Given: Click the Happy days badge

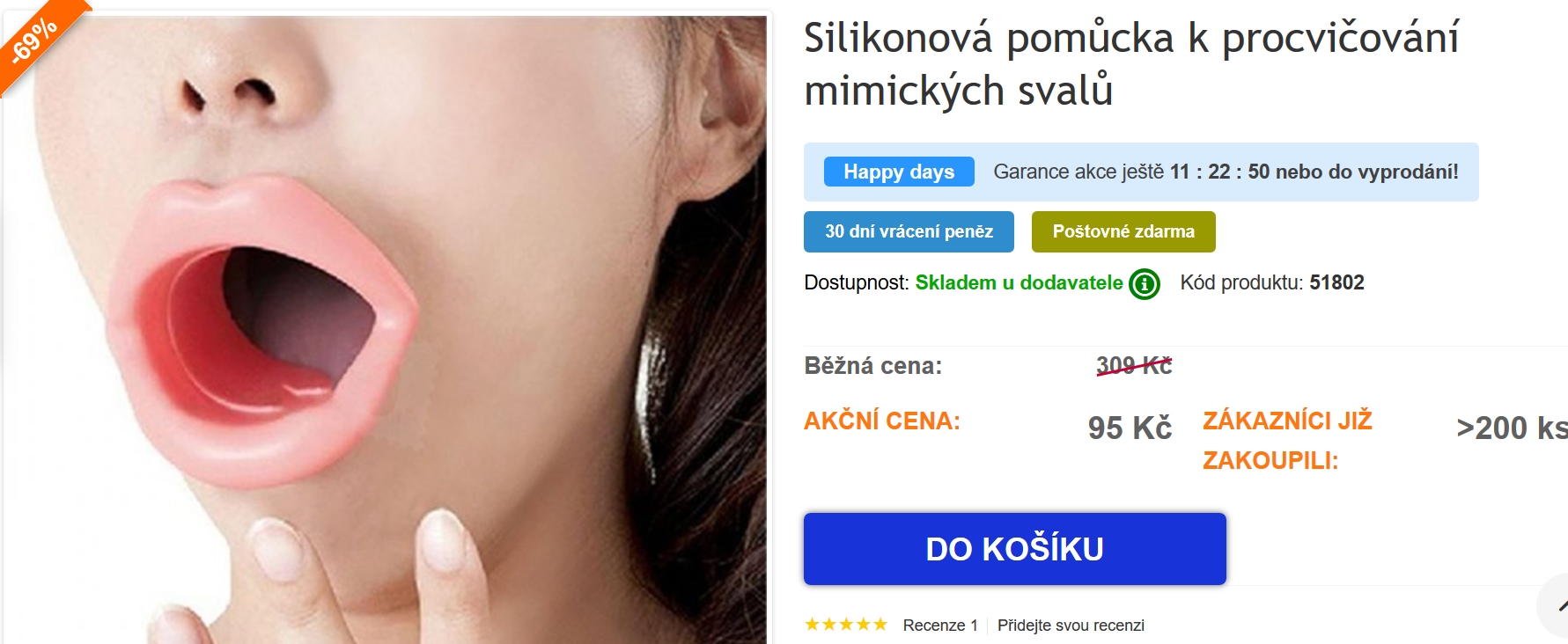Looking at the screenshot, I should pyautogui.click(x=899, y=172).
